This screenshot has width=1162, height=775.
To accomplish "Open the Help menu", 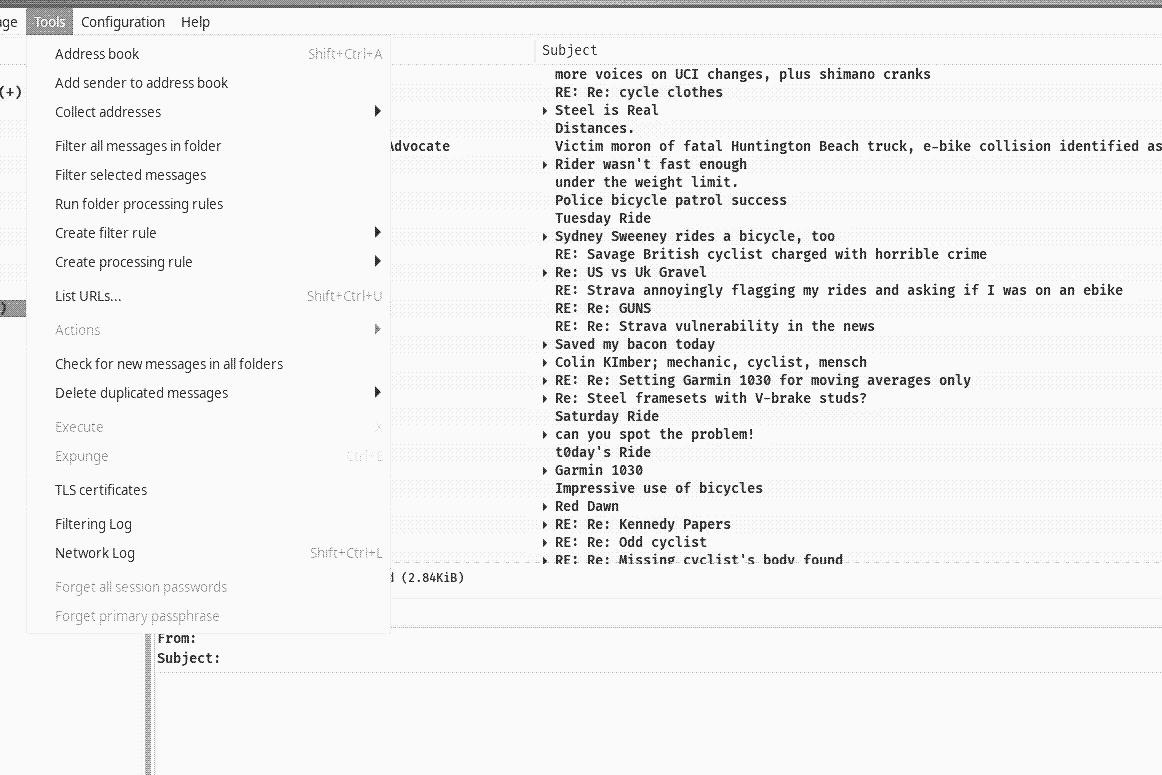I will [x=196, y=22].
